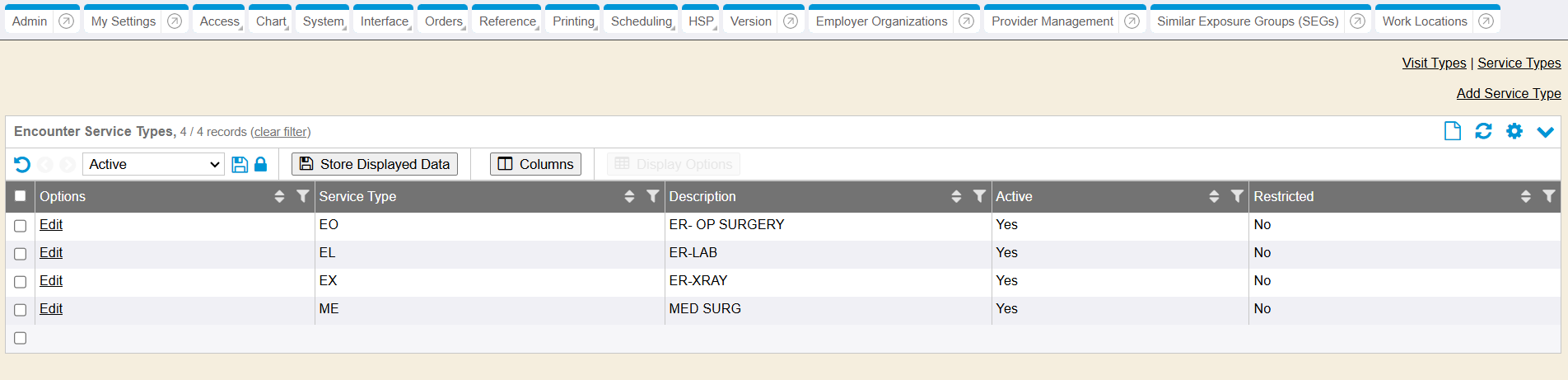
Task: Collapse the grid with the chevron arrow
Action: tap(1545, 132)
